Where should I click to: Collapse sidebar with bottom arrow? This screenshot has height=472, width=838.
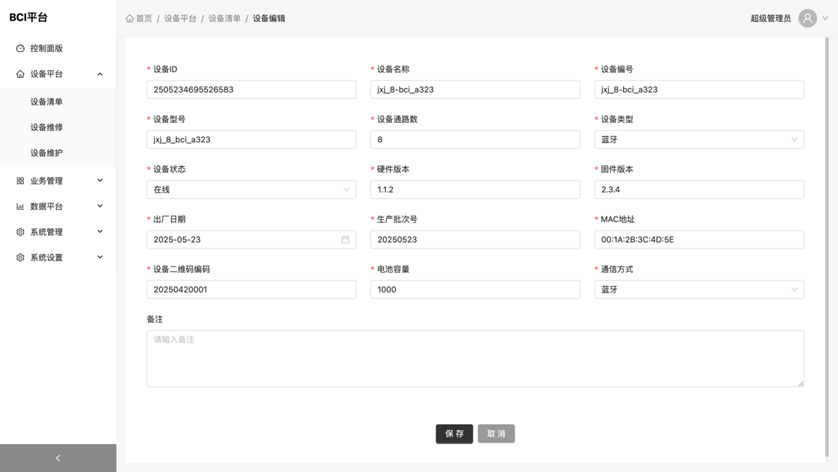[58, 458]
